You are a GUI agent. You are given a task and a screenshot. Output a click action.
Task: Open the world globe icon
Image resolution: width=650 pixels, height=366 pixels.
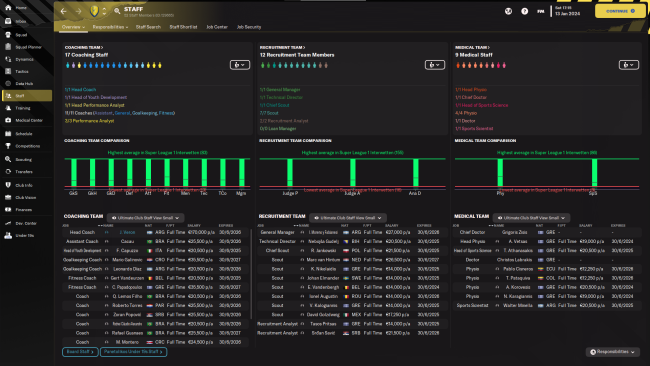click(x=508, y=11)
